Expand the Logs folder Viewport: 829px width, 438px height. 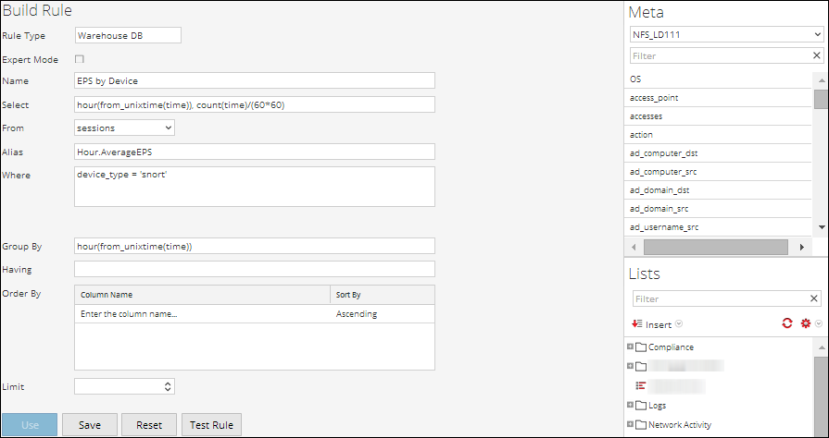pyautogui.click(x=630, y=405)
